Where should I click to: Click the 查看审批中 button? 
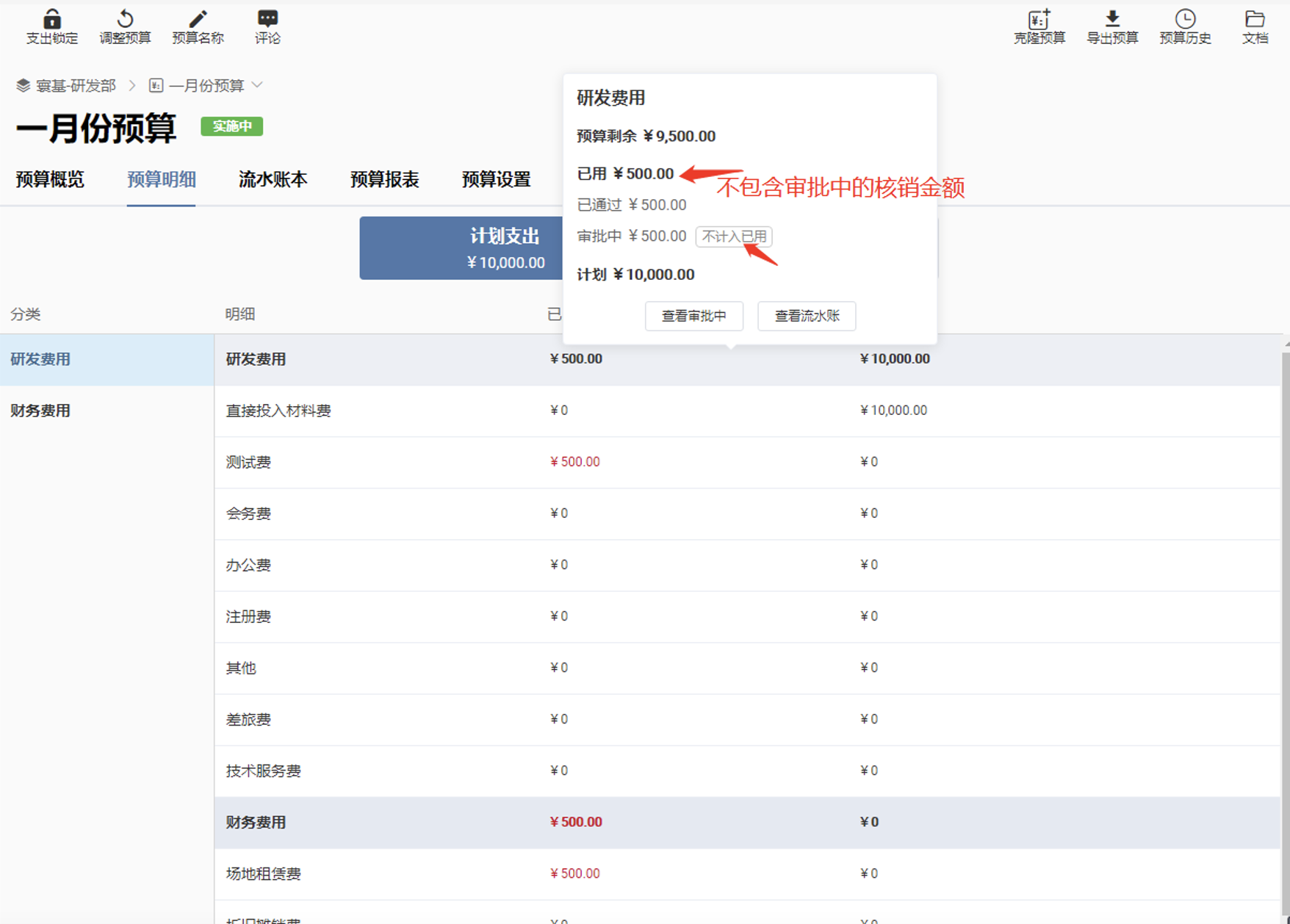[x=693, y=316]
